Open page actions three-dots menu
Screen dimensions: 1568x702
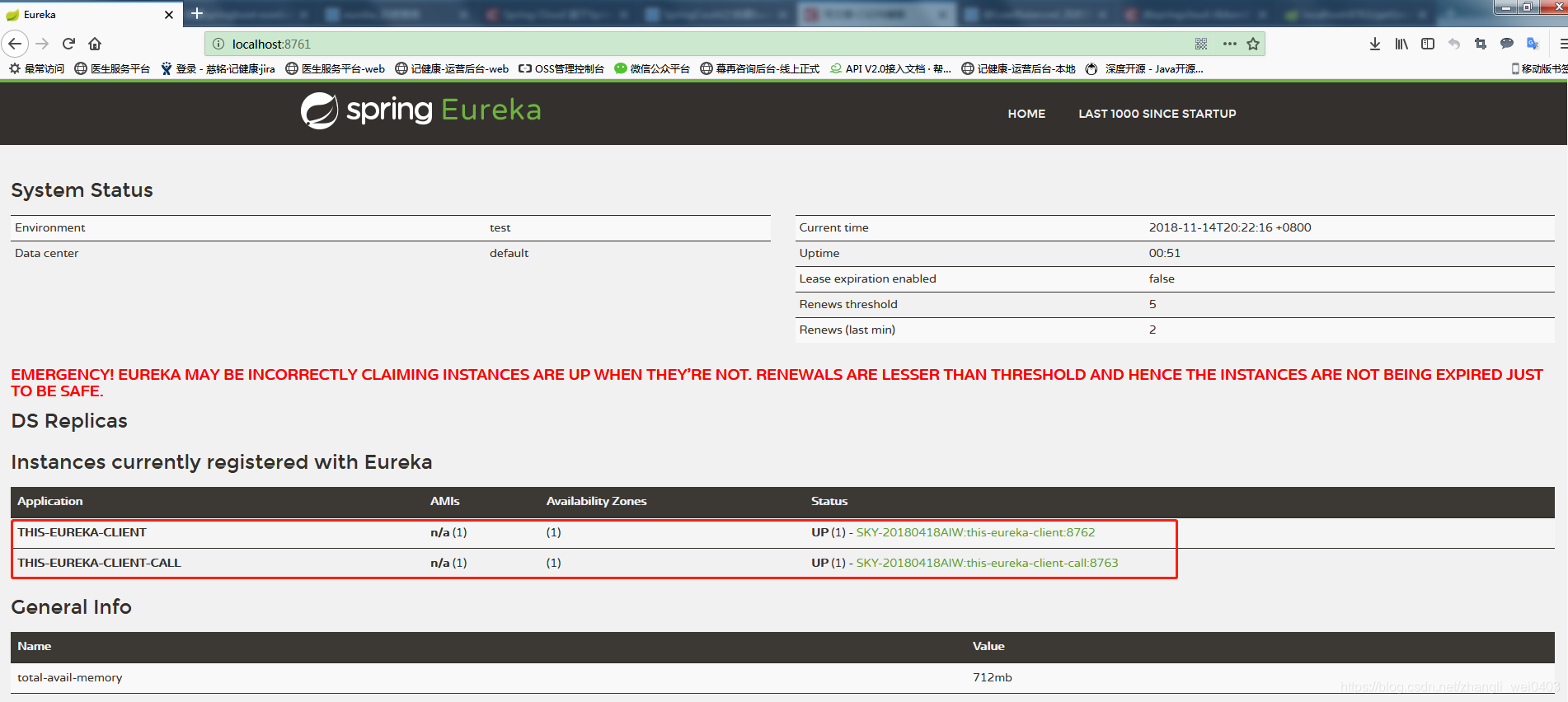coord(1230,44)
